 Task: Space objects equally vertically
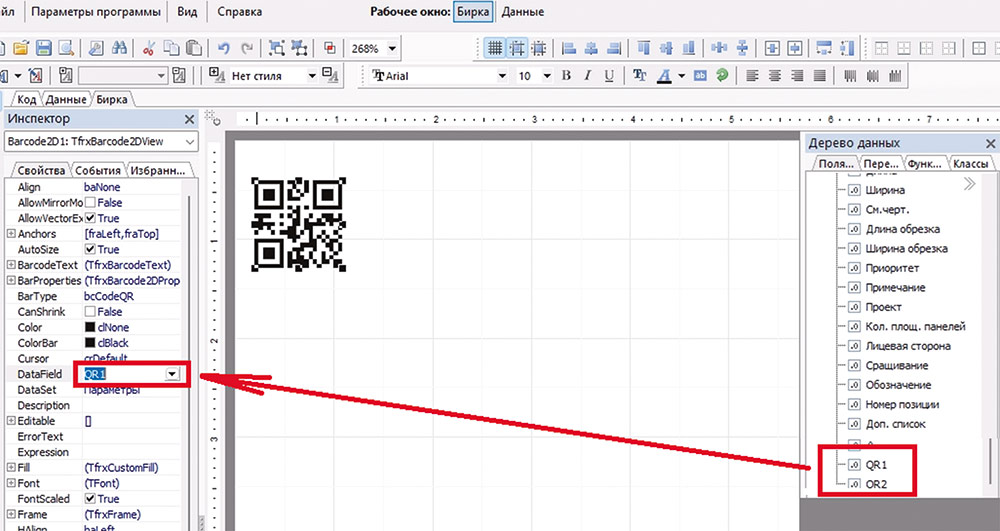tap(742, 48)
